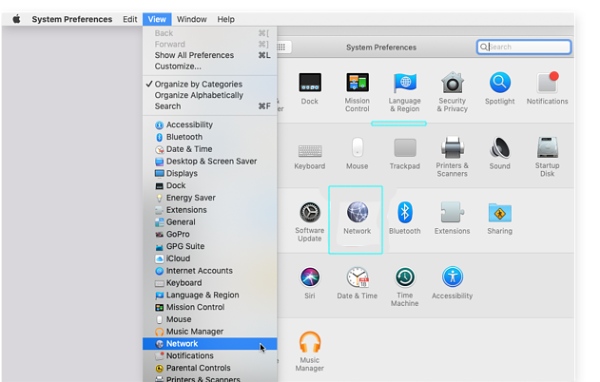
Task: Select Notifications in View menu list
Action: [210, 356]
